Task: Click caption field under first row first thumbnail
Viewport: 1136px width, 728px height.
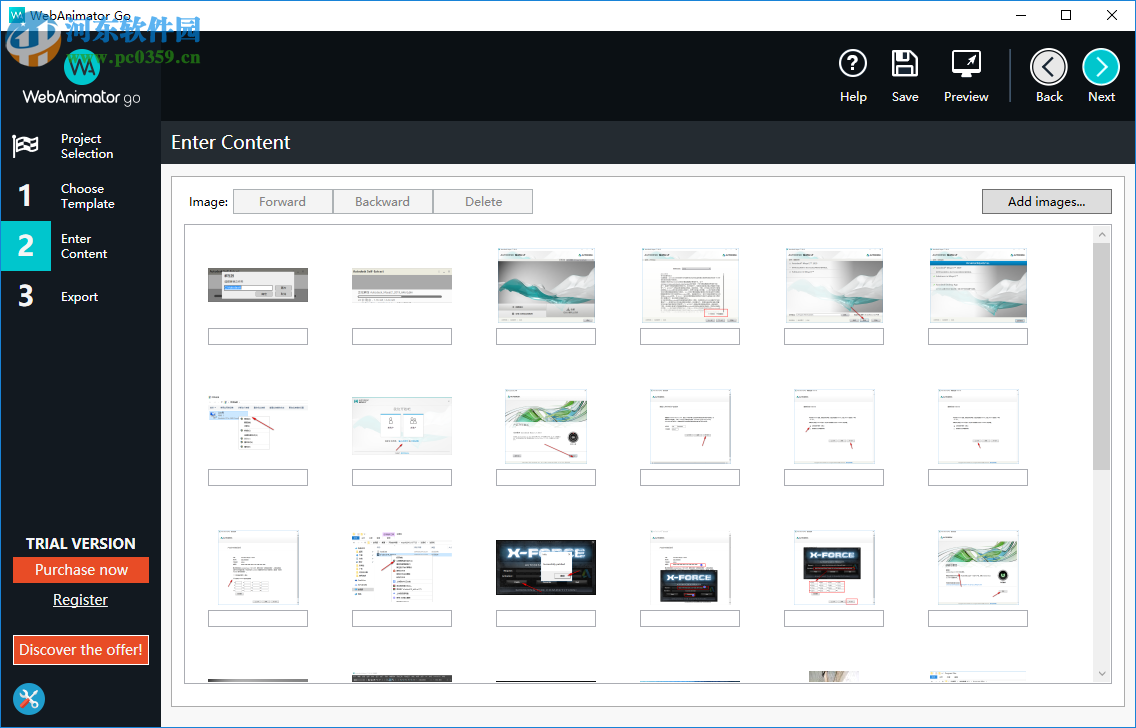Action: (258, 336)
